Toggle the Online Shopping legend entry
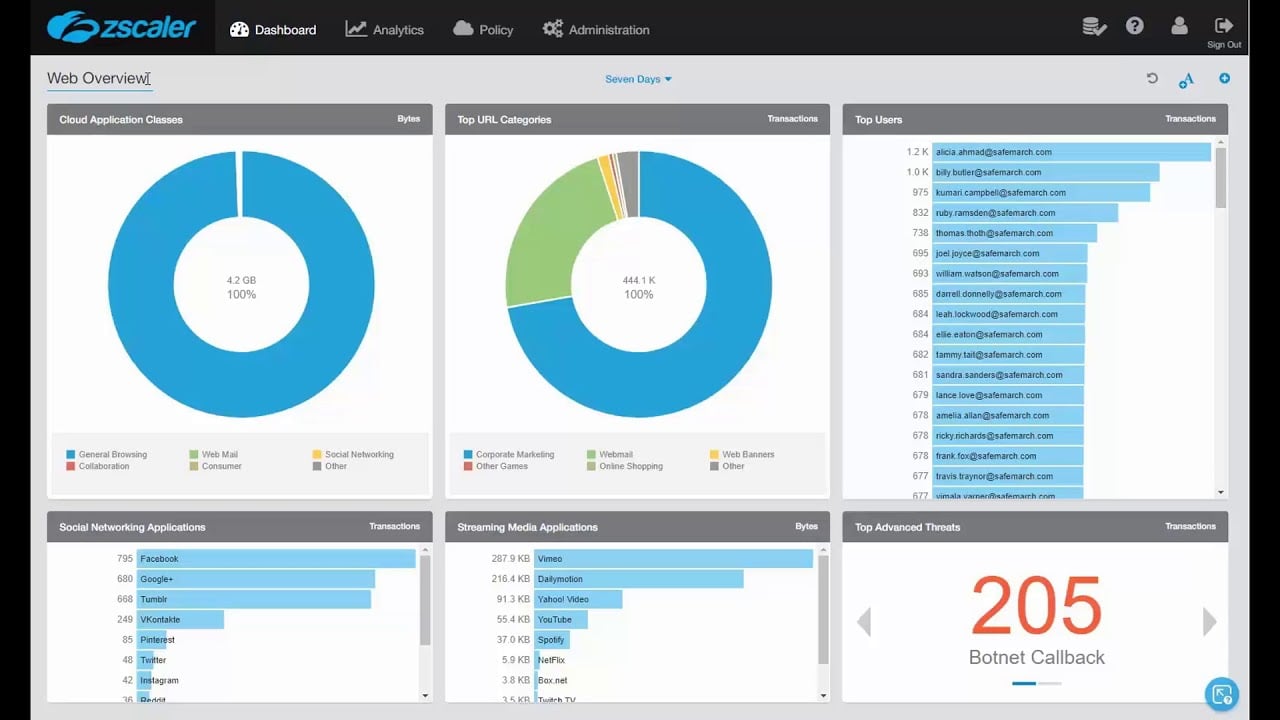This screenshot has width=1280, height=720. [625, 466]
